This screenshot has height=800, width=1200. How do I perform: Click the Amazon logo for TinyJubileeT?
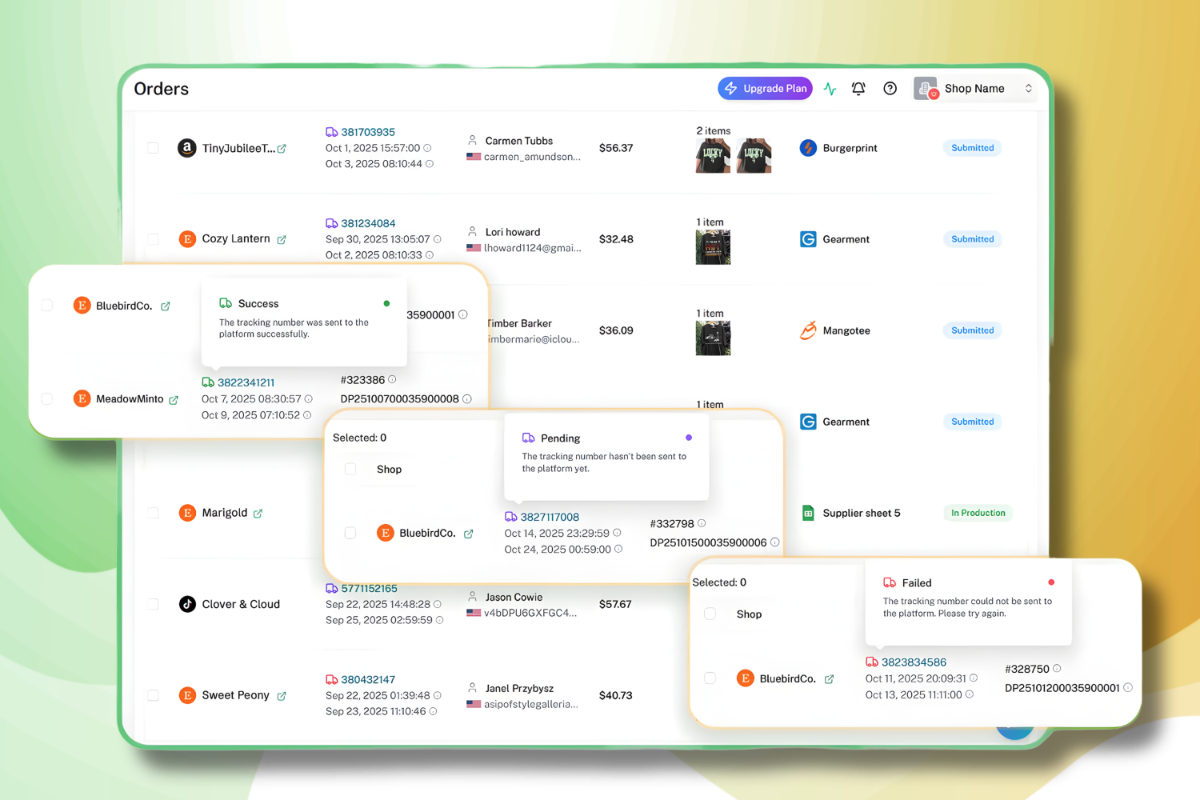(186, 148)
